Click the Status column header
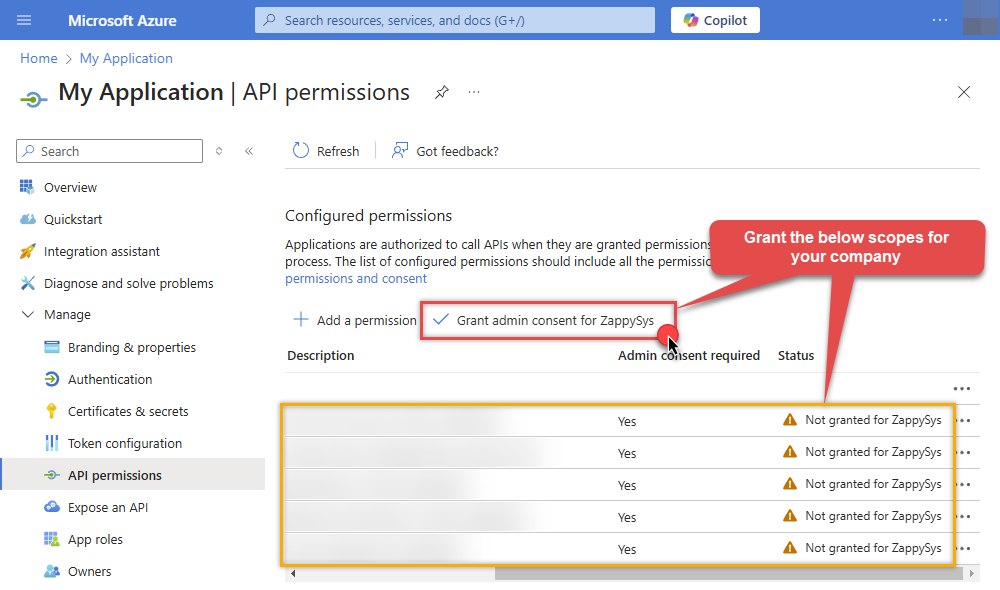1000x590 pixels. point(796,355)
